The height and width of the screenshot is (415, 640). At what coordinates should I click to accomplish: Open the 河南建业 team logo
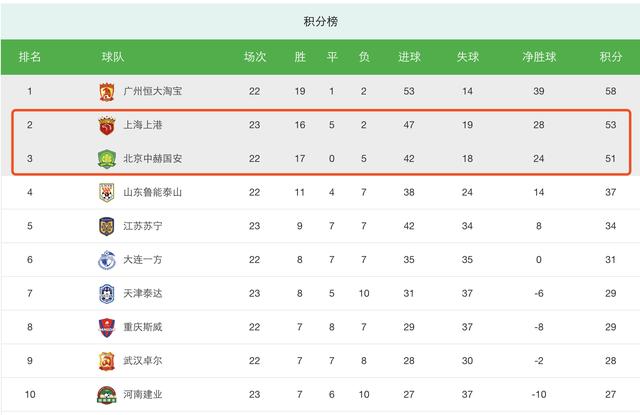click(x=107, y=395)
